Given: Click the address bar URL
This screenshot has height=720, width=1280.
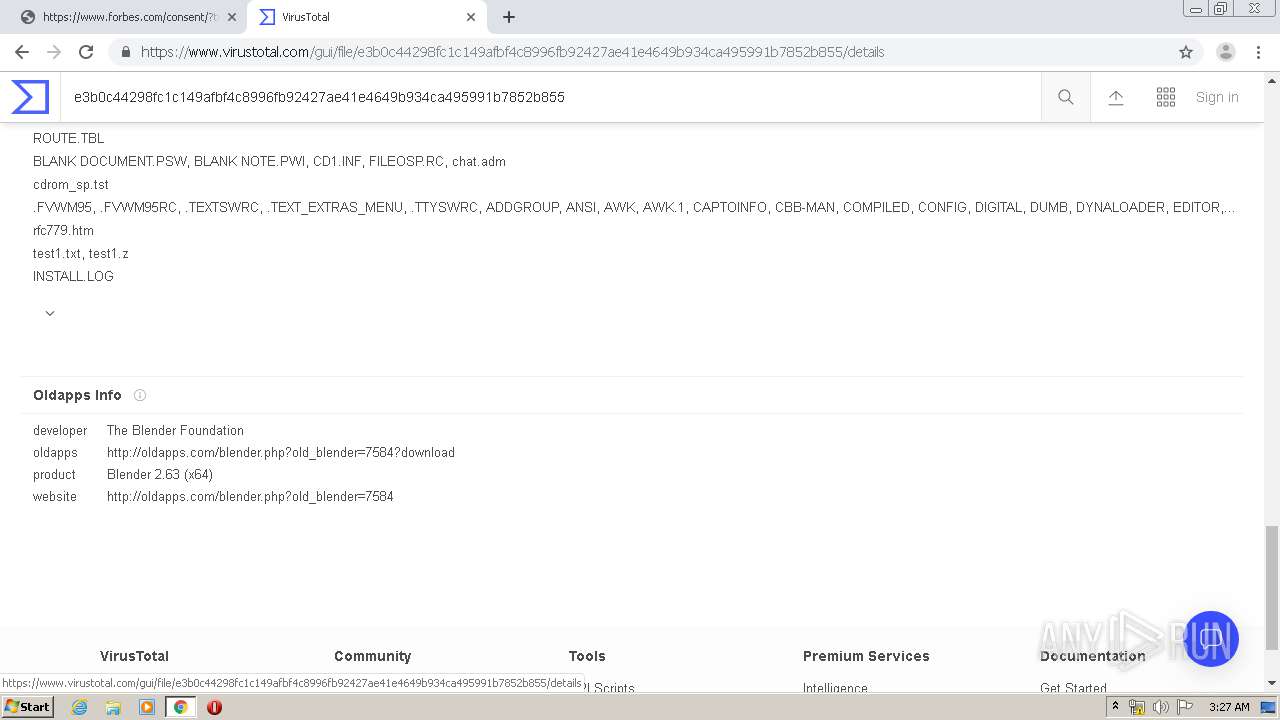Looking at the screenshot, I should pos(512,52).
